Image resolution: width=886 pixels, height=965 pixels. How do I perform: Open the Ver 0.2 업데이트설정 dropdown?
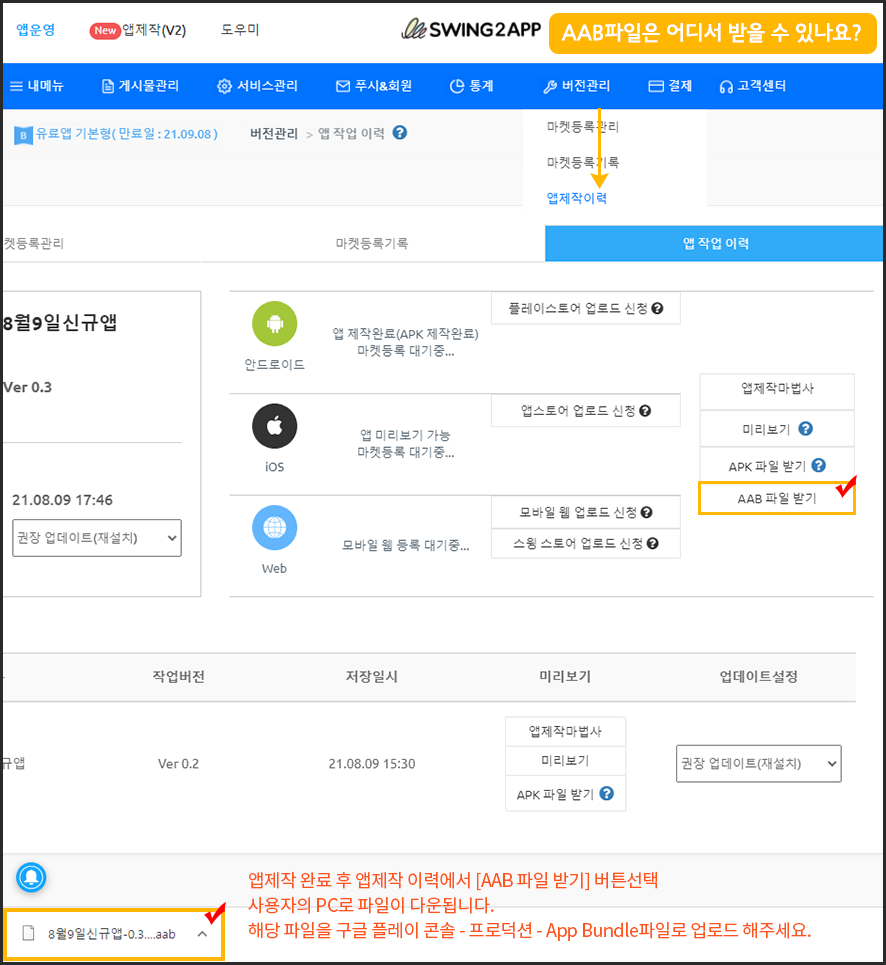(758, 763)
